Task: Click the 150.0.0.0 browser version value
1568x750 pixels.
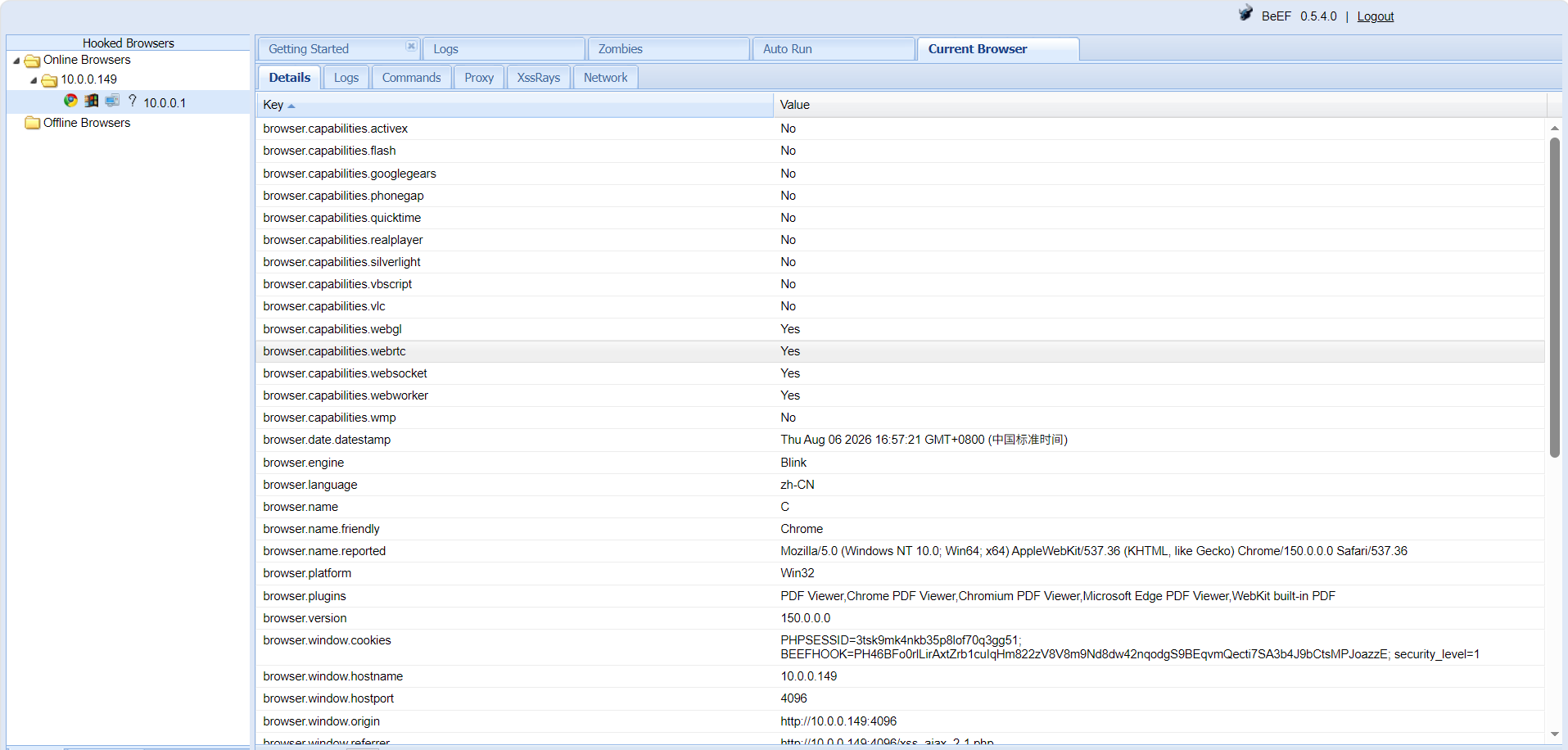Action: click(x=806, y=618)
